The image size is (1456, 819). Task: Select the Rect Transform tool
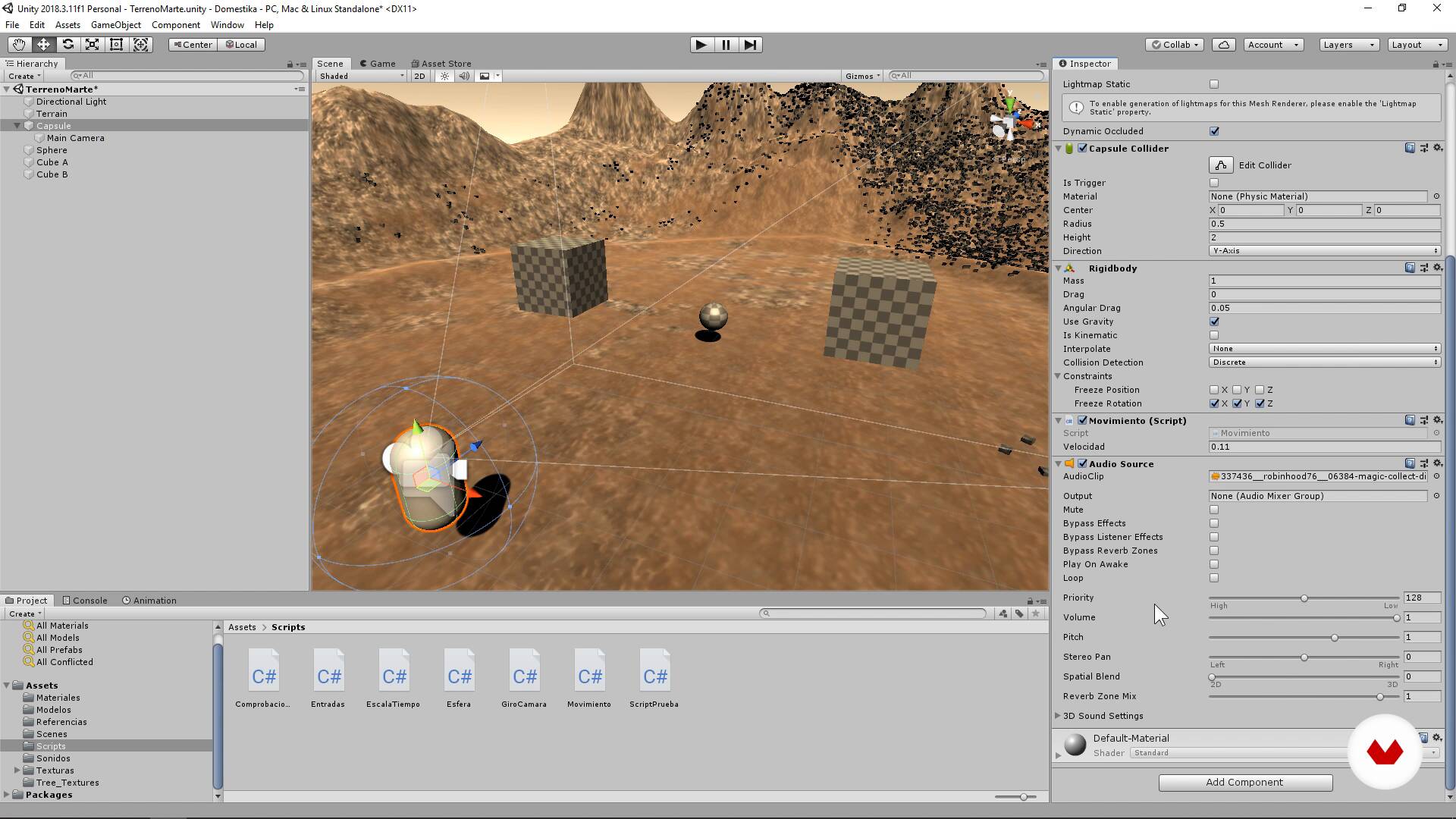(x=116, y=45)
